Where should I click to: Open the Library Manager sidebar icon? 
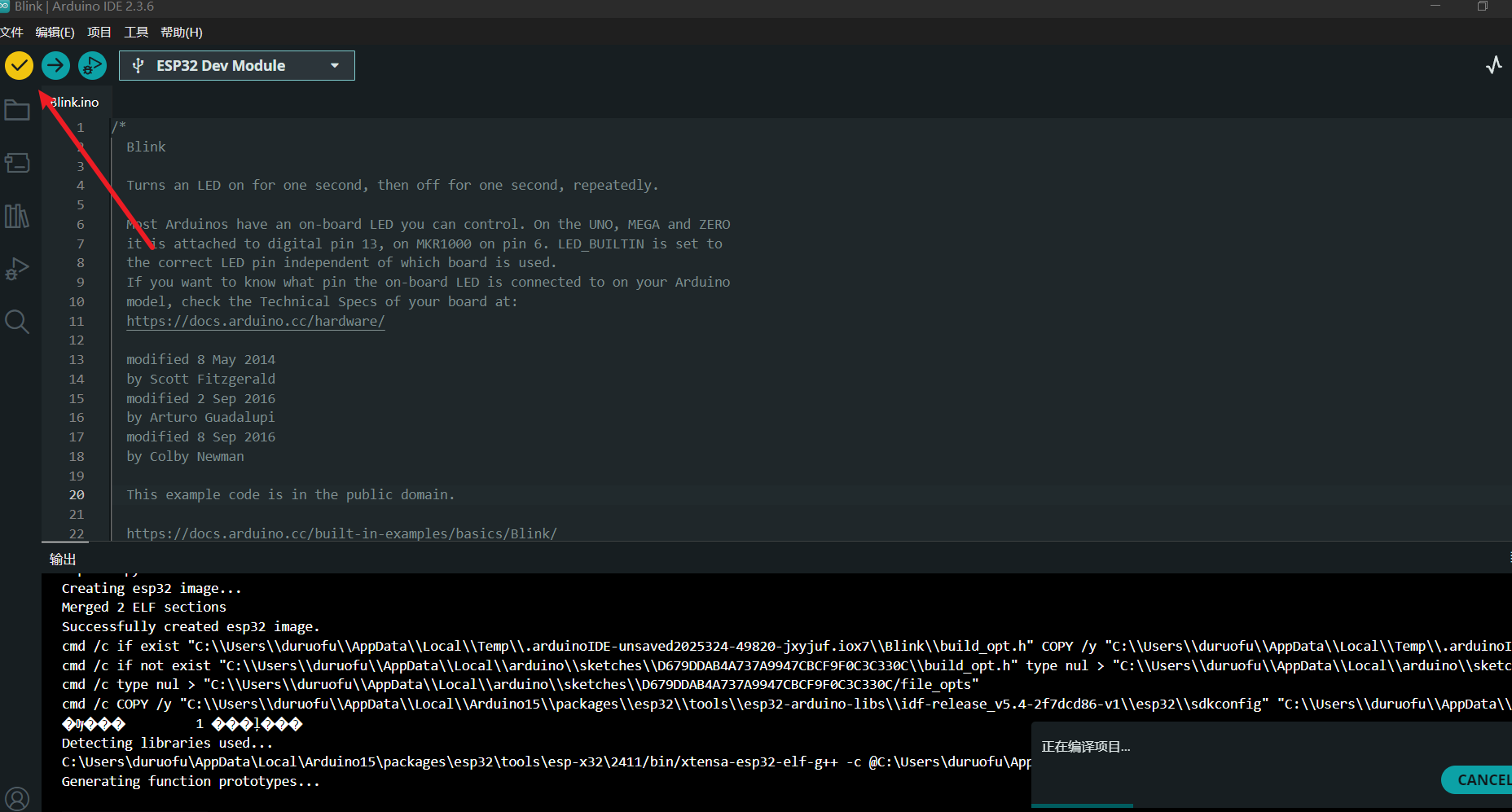[x=17, y=216]
